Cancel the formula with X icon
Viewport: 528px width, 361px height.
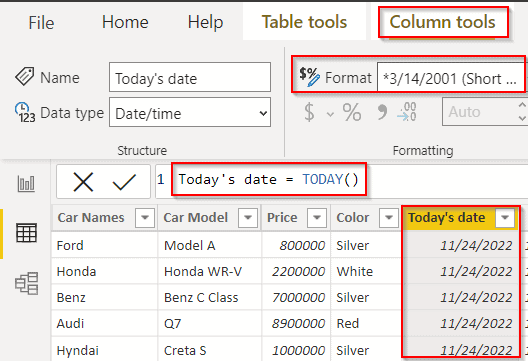point(83,182)
